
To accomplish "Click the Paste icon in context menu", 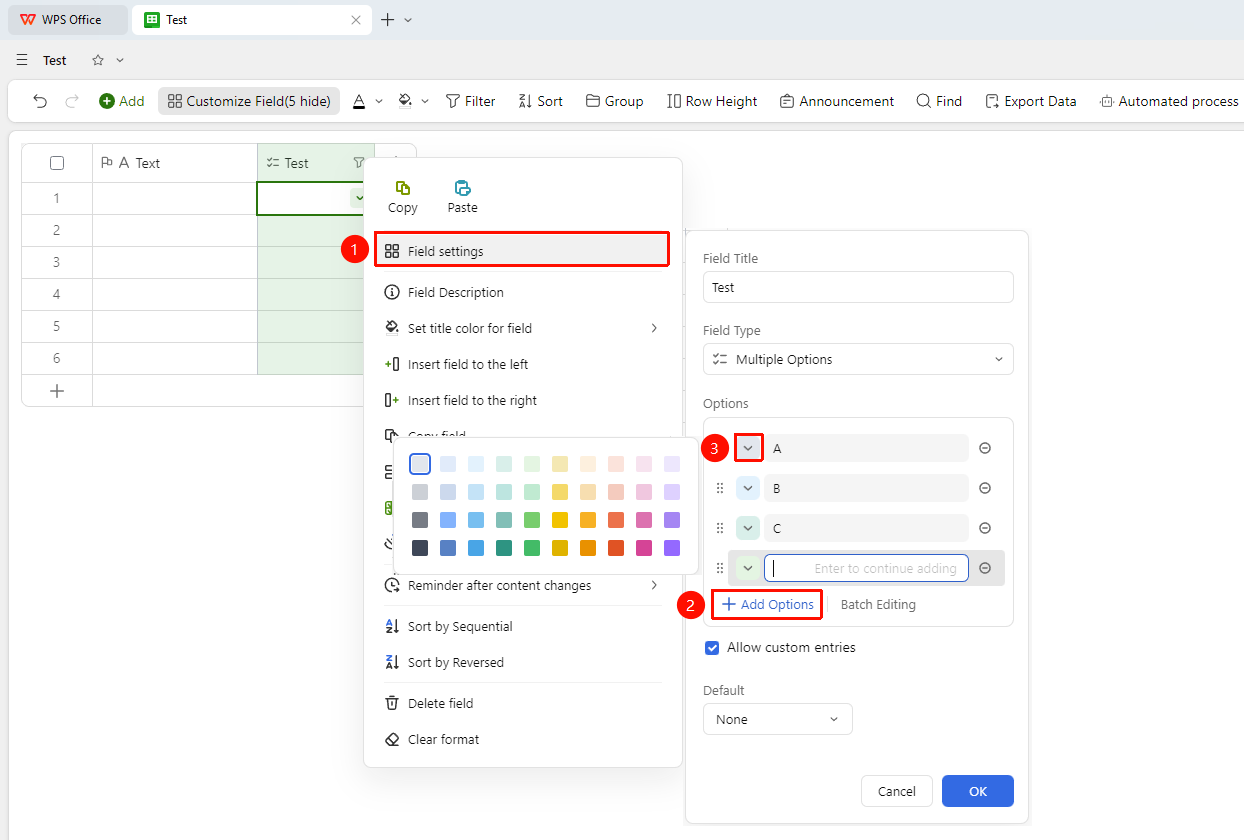I will [x=462, y=188].
